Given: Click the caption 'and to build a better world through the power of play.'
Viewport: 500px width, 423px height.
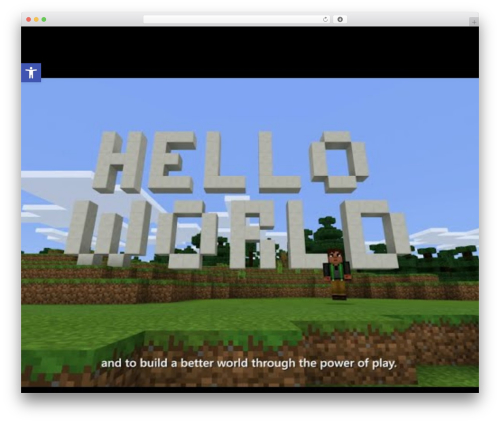Looking at the screenshot, I should pos(249,363).
